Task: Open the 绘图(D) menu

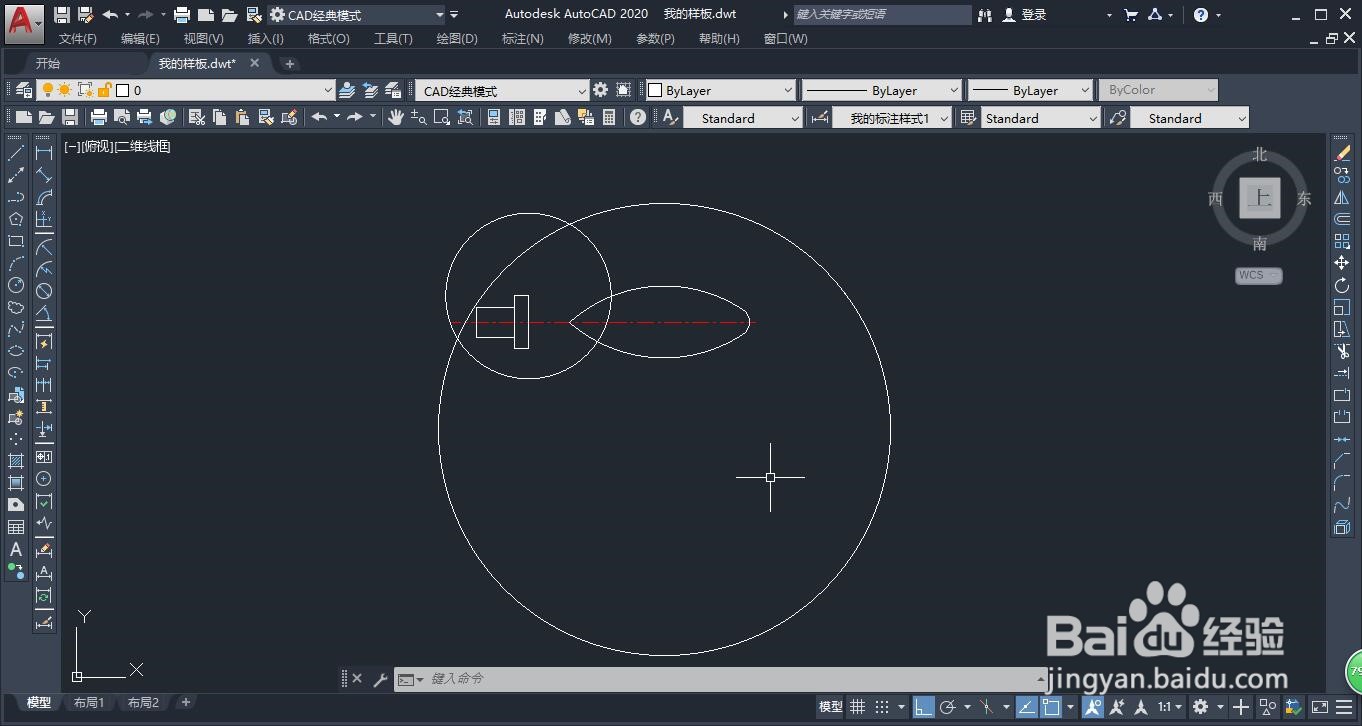Action: [x=457, y=38]
